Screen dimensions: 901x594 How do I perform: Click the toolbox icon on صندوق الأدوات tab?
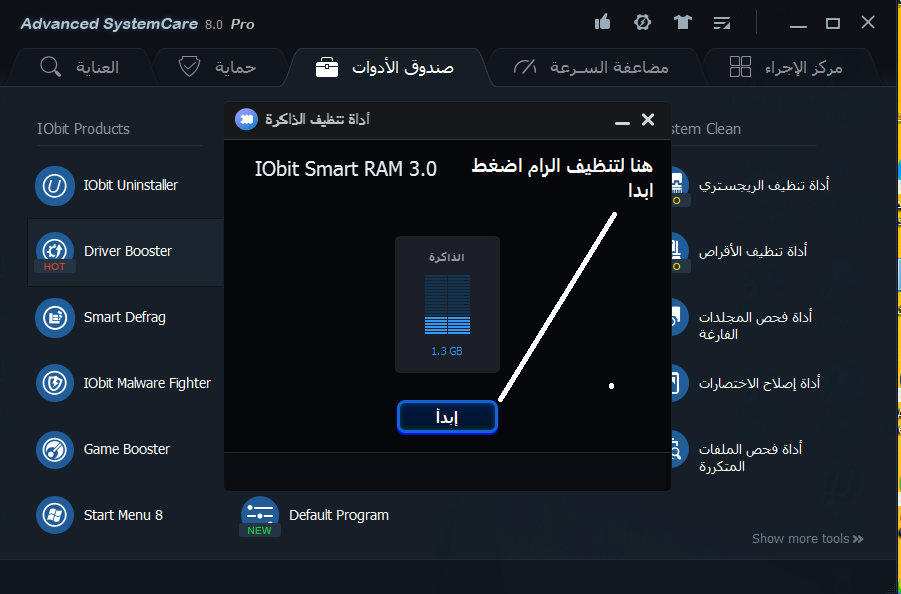327,67
